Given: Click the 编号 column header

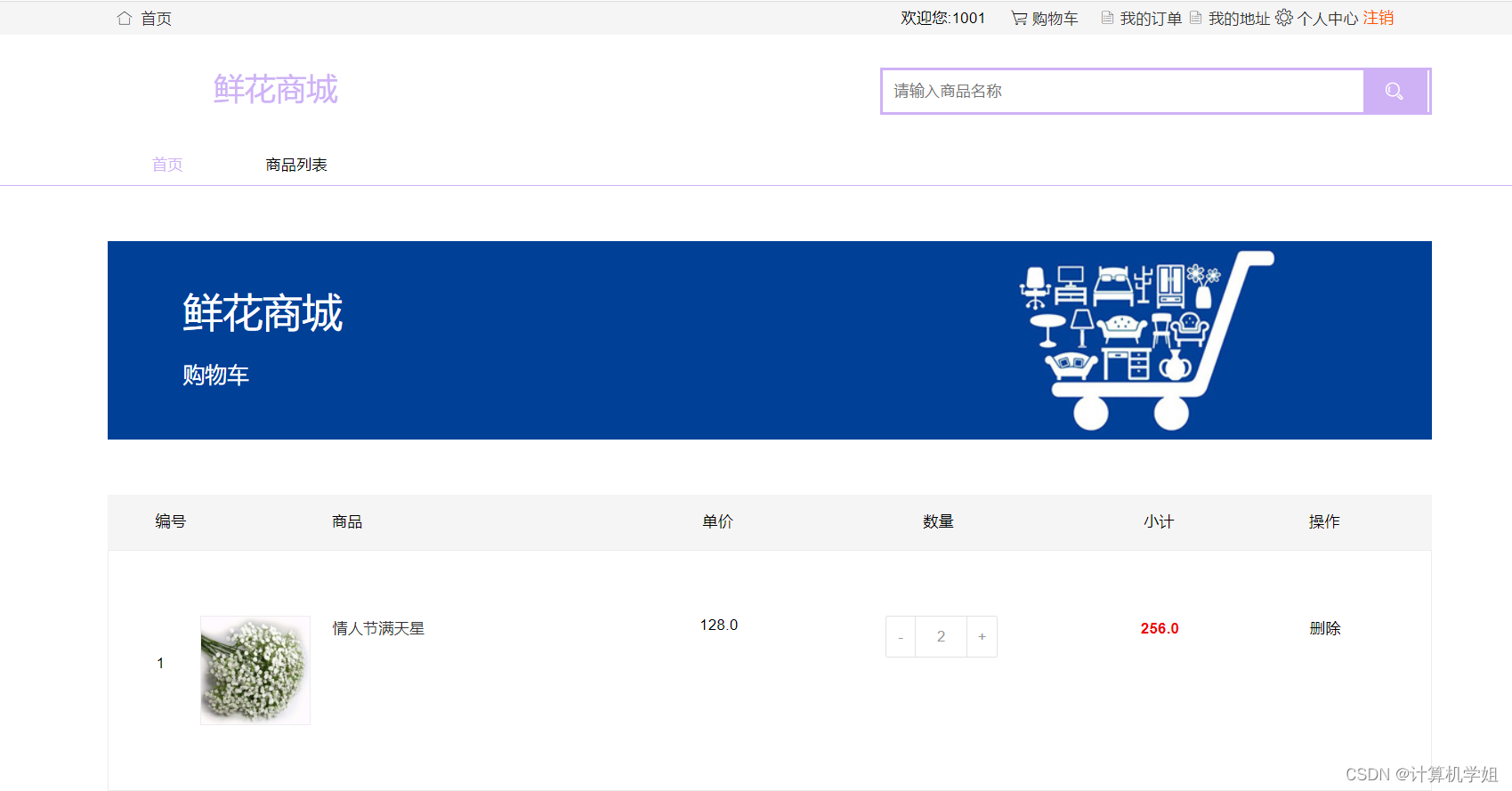Looking at the screenshot, I should pos(170,521).
